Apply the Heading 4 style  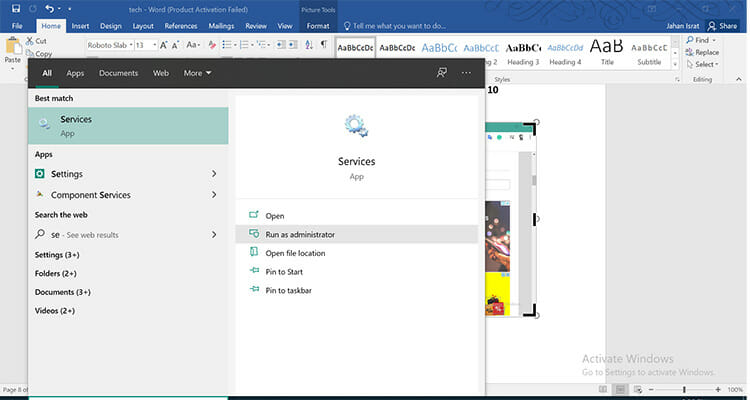[565, 54]
